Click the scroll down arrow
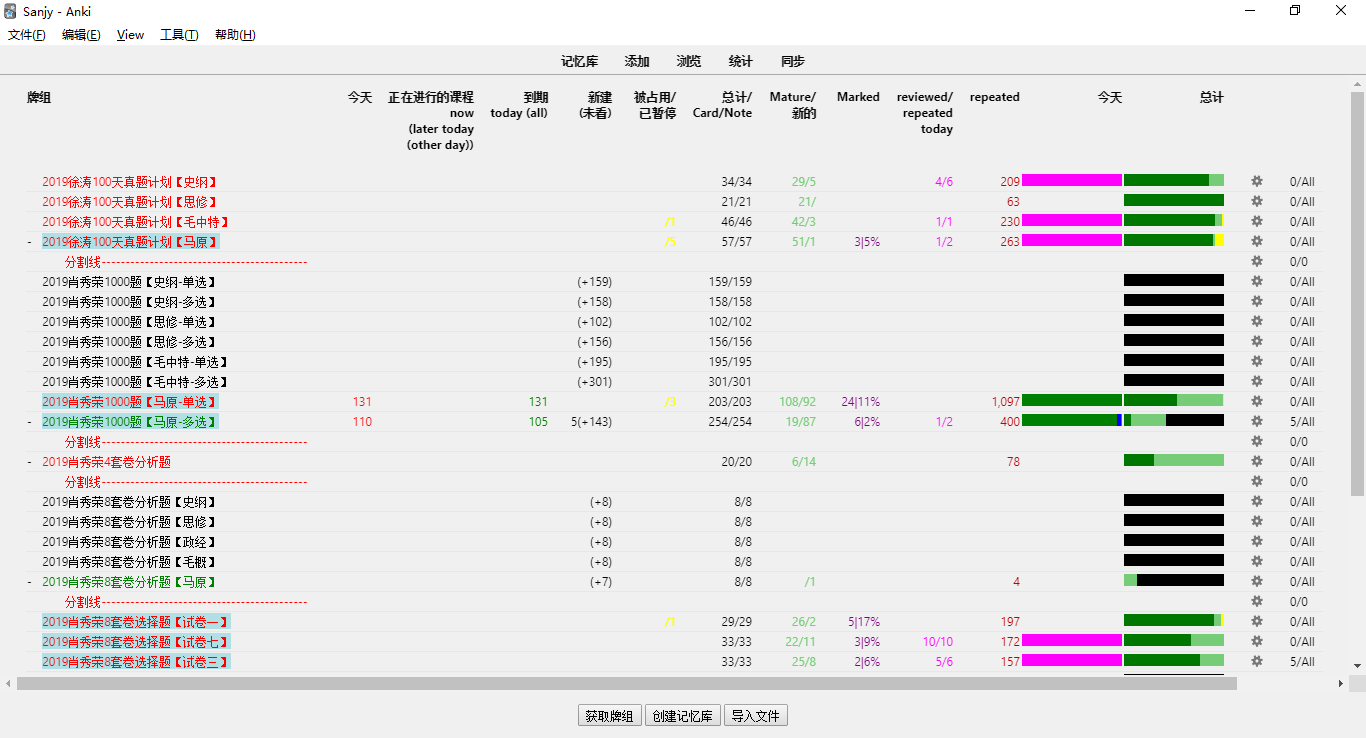Viewport: 1366px width, 738px height. click(x=1357, y=666)
